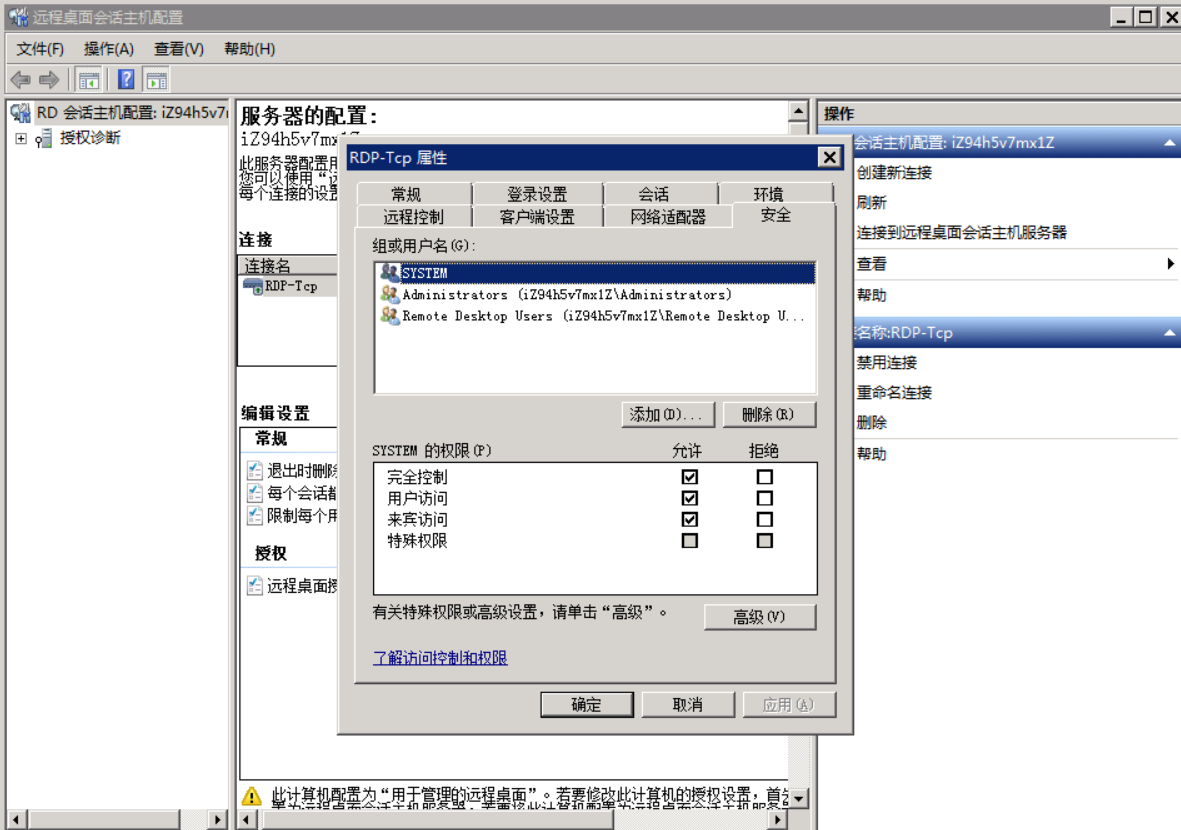Viewport: 1181px width, 830px height.
Task: Collapse the RDP-Tcp actions section header
Action: click(1171, 330)
